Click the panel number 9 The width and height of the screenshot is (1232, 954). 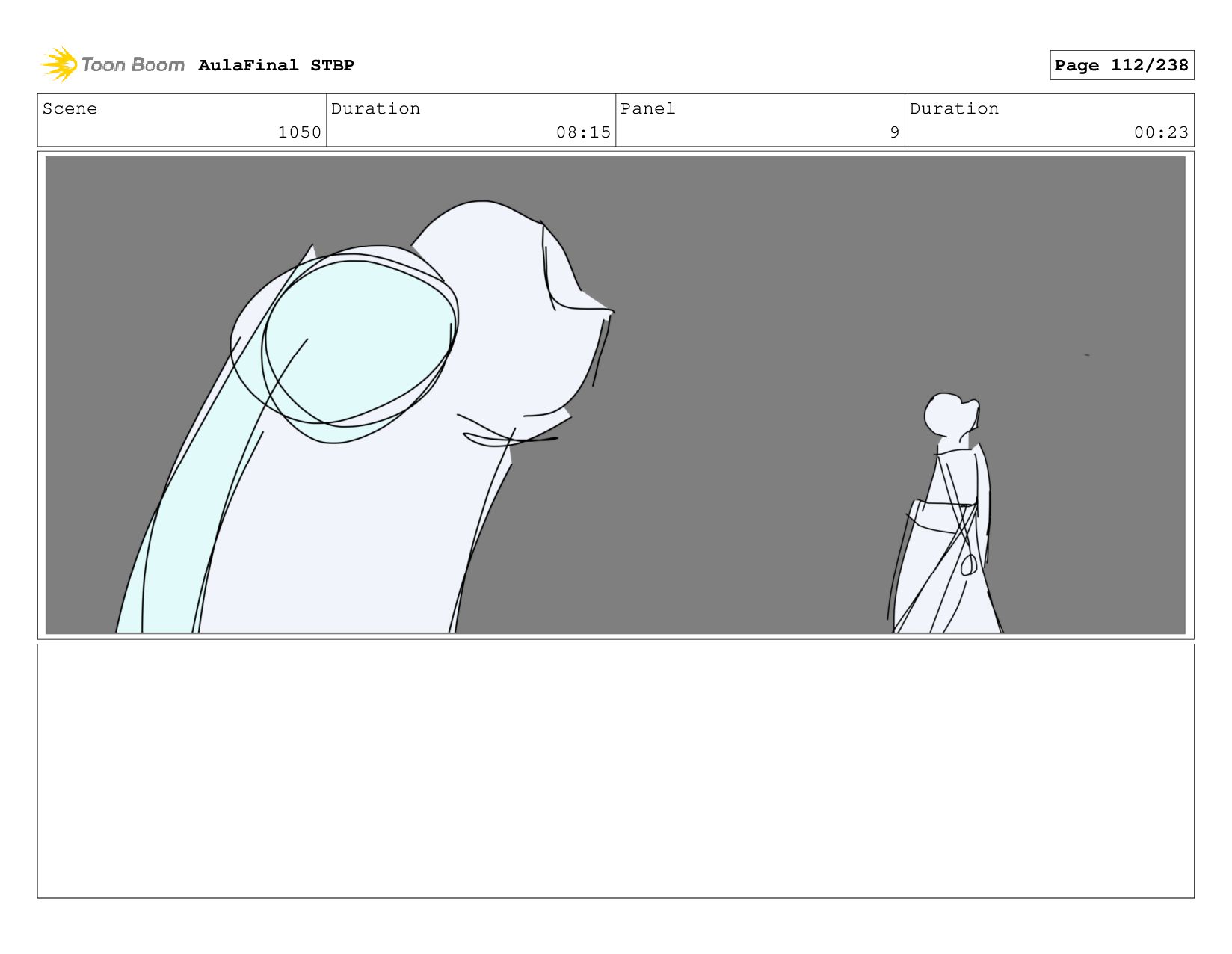894,132
